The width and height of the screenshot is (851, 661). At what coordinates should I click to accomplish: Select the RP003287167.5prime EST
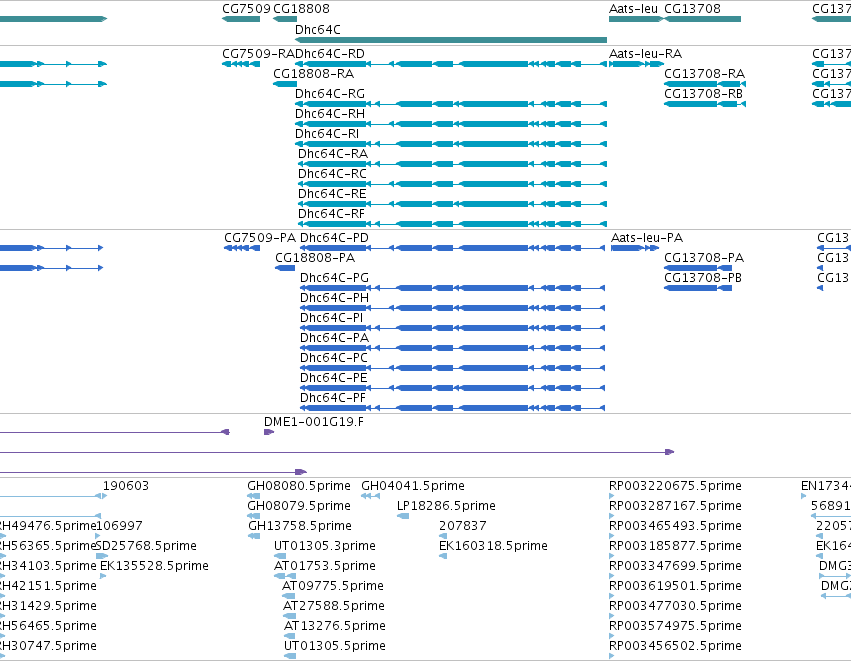coord(675,506)
